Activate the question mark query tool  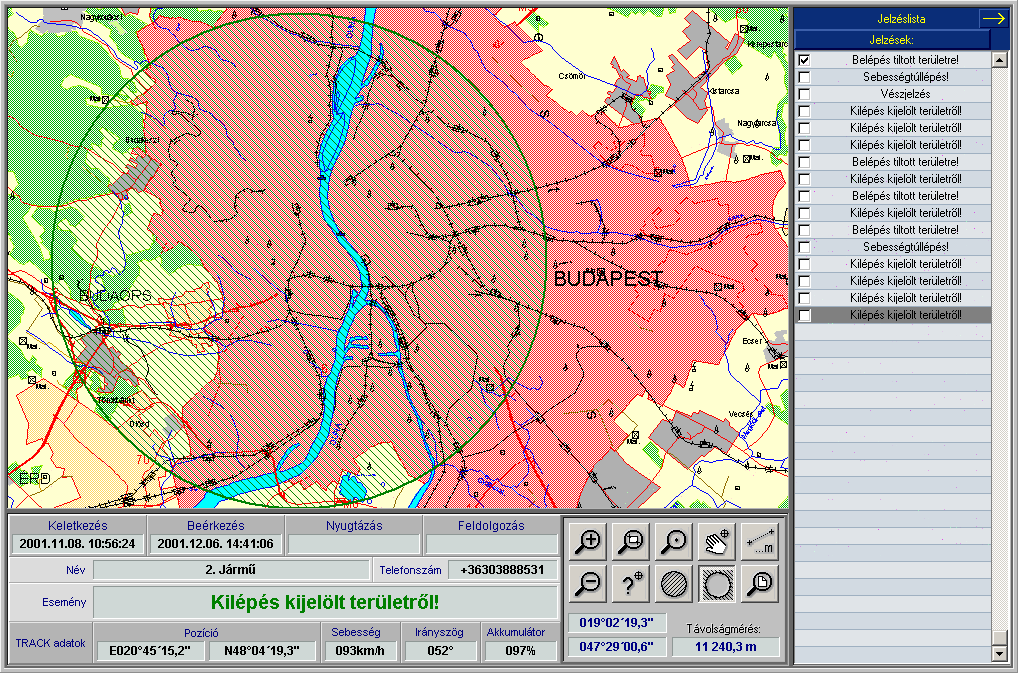pyautogui.click(x=631, y=584)
